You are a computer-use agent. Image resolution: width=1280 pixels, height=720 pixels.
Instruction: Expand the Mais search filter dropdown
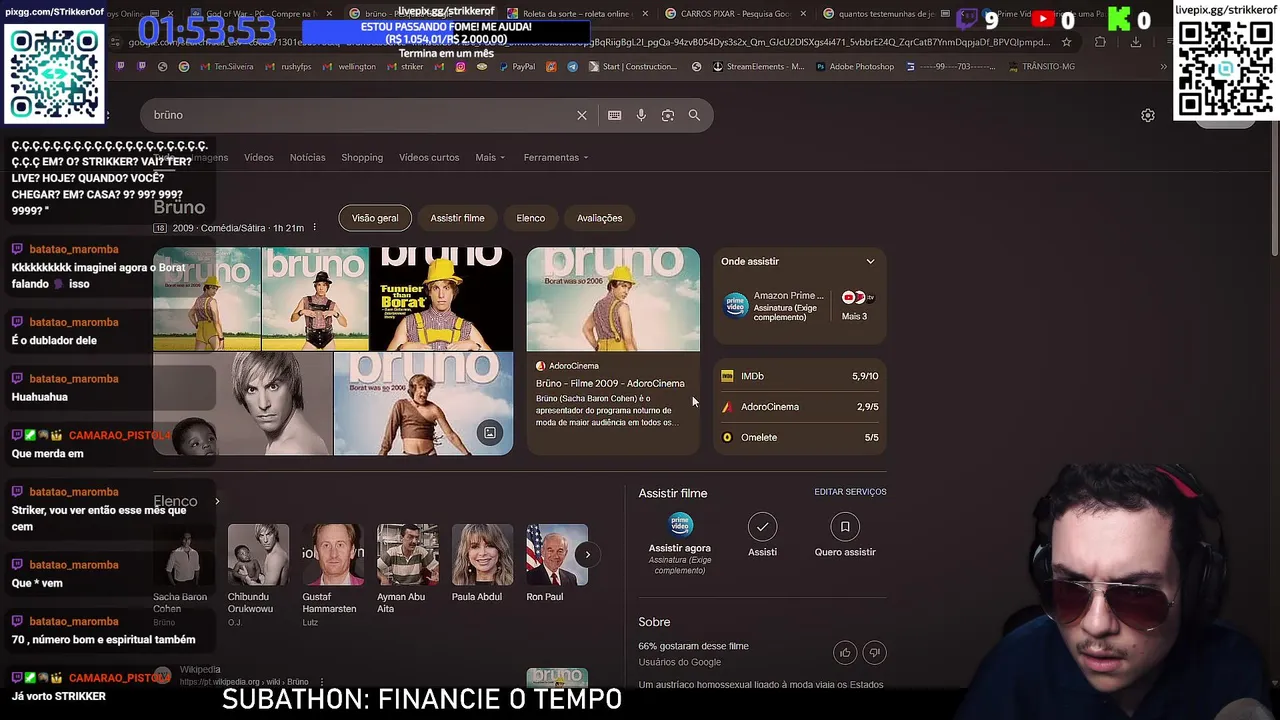(490, 158)
